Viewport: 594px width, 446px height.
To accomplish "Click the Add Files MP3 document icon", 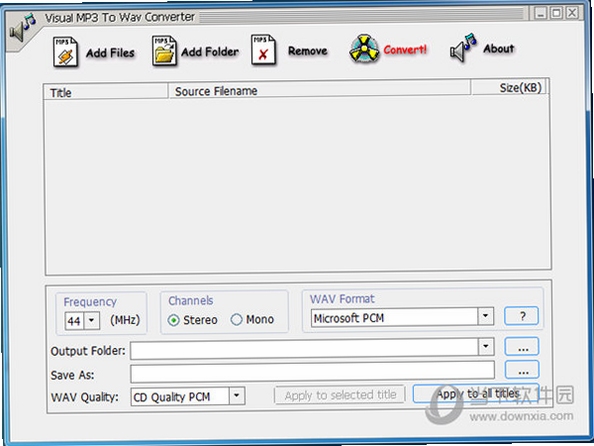I will coord(66,52).
